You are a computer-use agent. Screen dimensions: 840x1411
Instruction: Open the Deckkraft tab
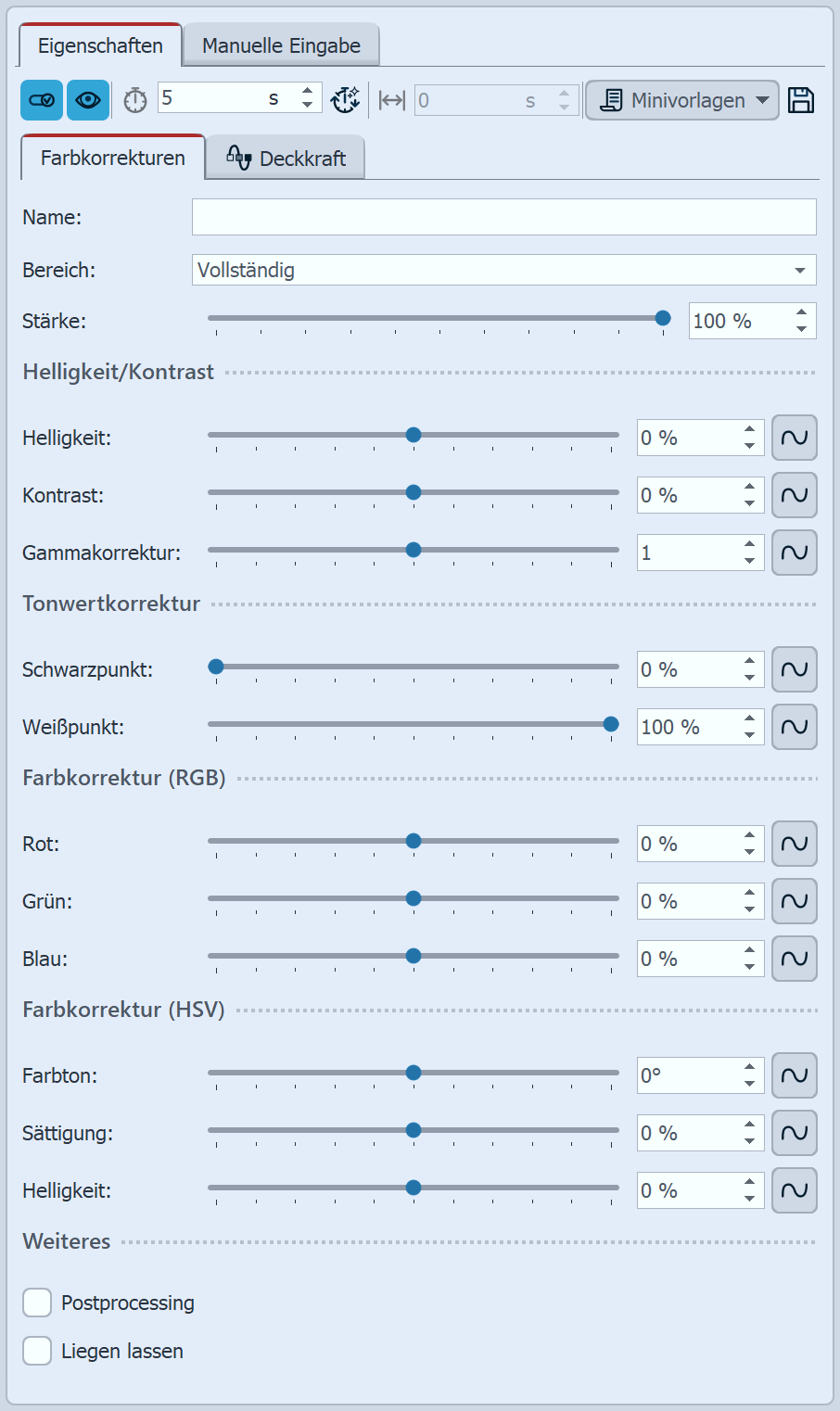tap(286, 158)
